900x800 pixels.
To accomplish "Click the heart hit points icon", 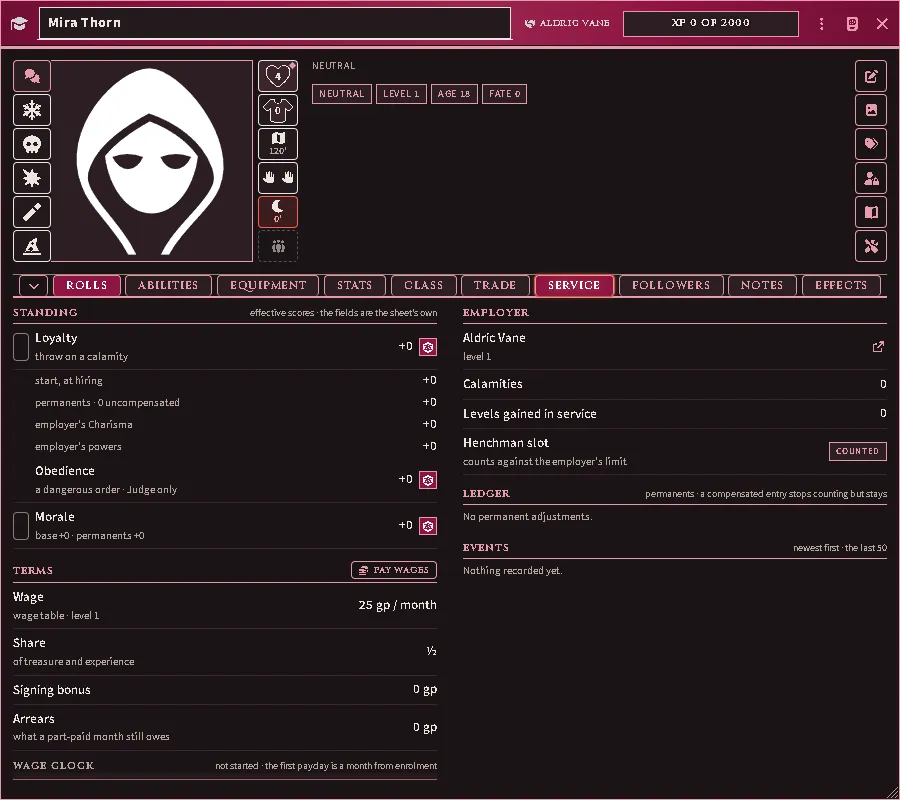I will [278, 76].
